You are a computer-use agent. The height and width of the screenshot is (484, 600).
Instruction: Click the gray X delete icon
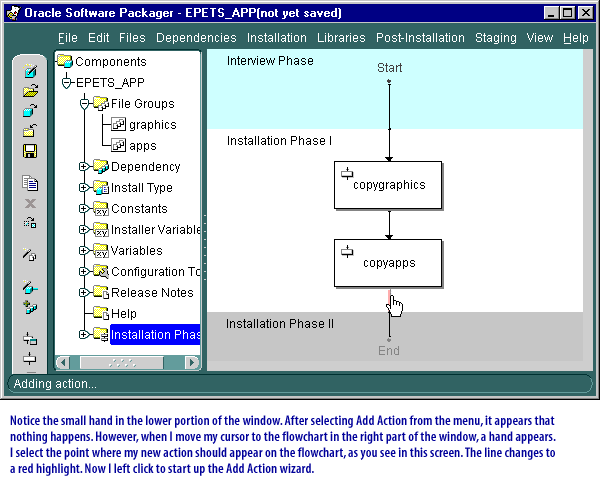tap(30, 204)
